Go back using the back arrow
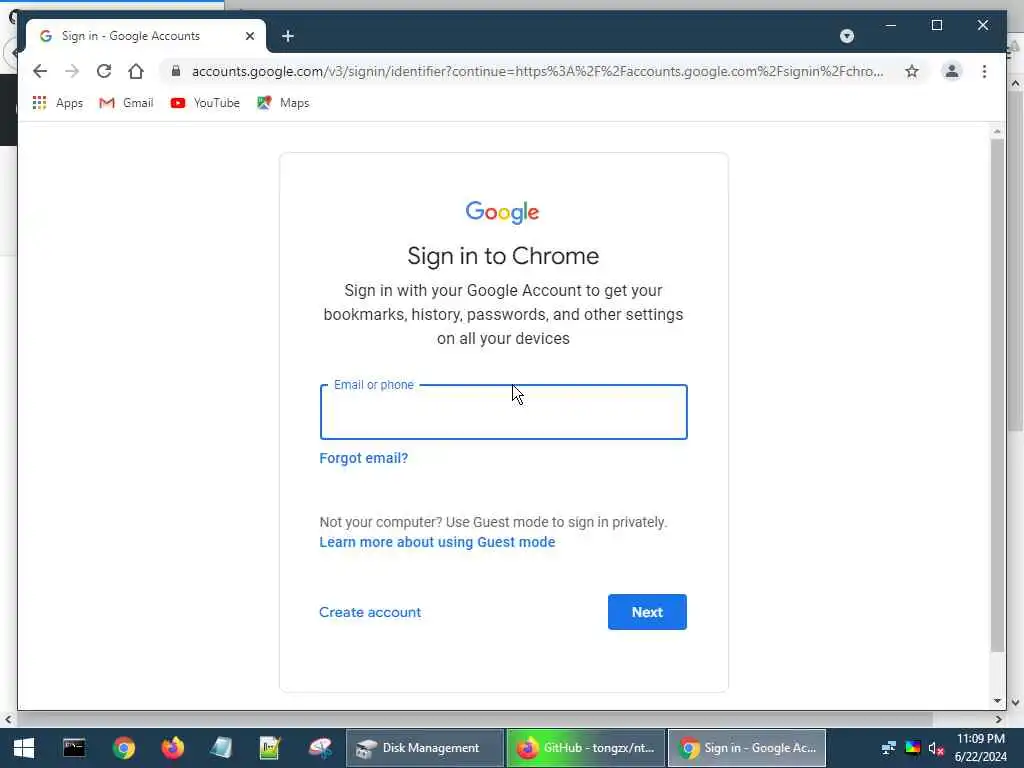Image resolution: width=1024 pixels, height=768 pixels. coord(40,71)
